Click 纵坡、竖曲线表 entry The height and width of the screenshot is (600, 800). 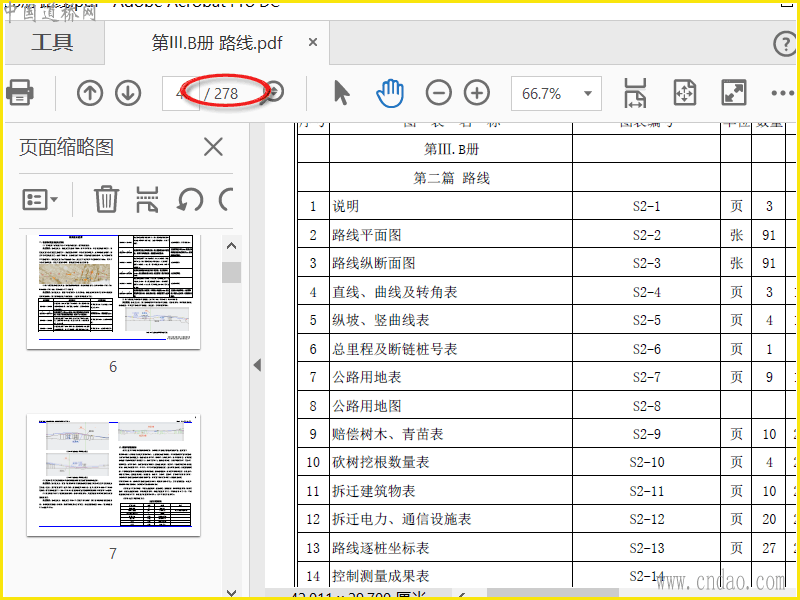[x=381, y=320]
